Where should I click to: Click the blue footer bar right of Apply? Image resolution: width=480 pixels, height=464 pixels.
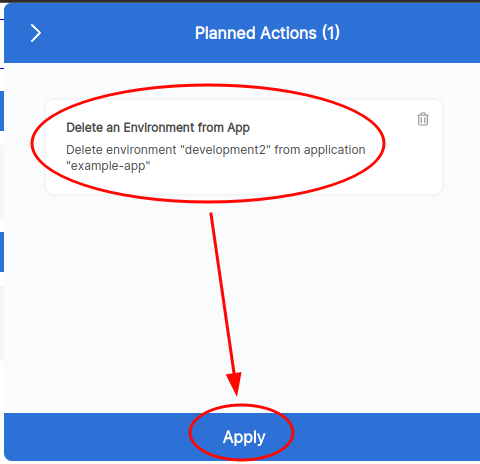click(387, 437)
